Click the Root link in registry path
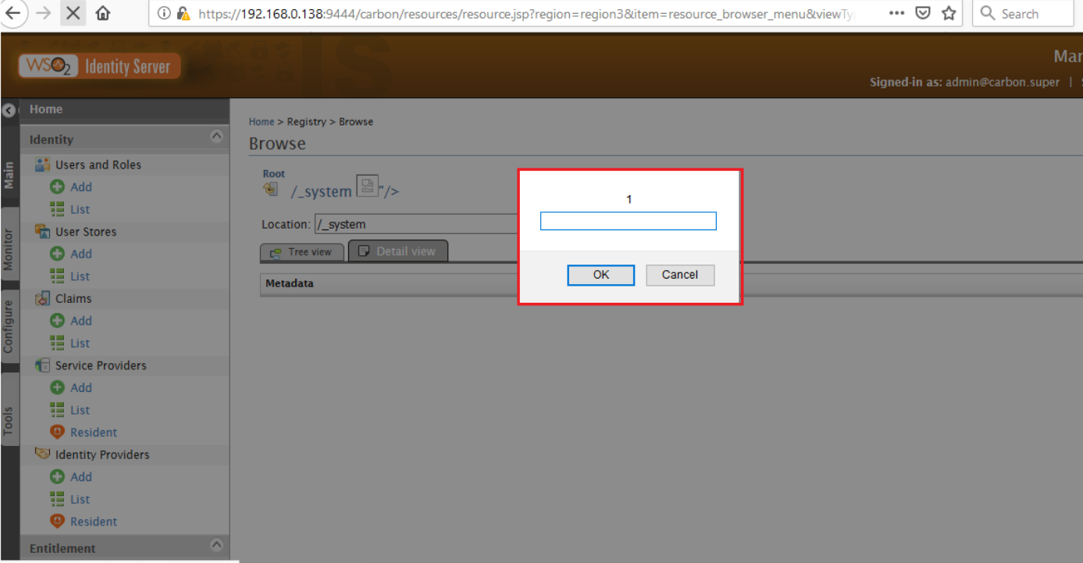 tap(274, 174)
